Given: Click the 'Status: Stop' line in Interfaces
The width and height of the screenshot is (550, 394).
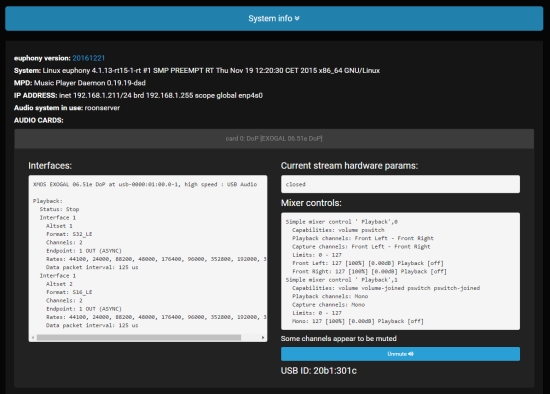Looking at the screenshot, I should (59, 209).
